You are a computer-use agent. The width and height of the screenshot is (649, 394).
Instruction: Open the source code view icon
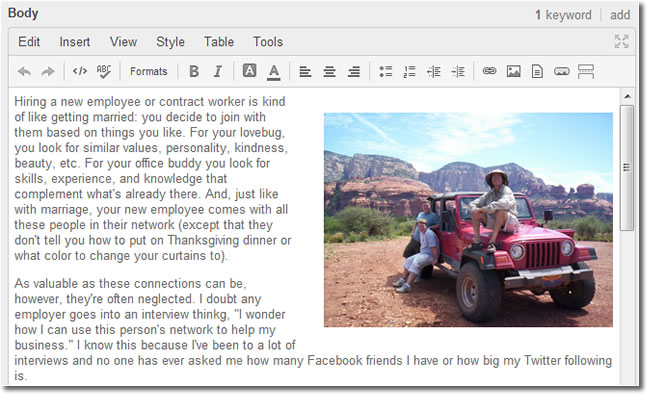[x=79, y=71]
